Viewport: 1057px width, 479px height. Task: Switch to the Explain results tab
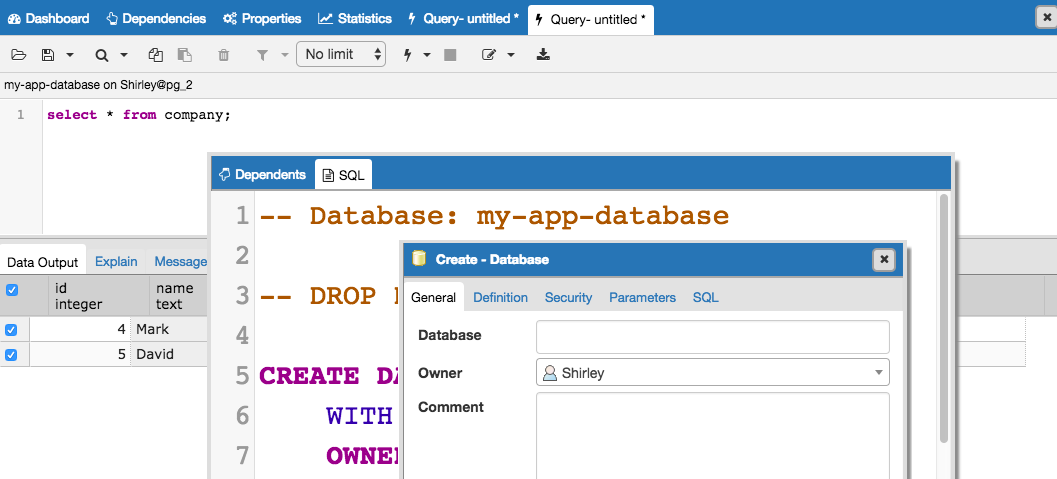click(x=116, y=262)
